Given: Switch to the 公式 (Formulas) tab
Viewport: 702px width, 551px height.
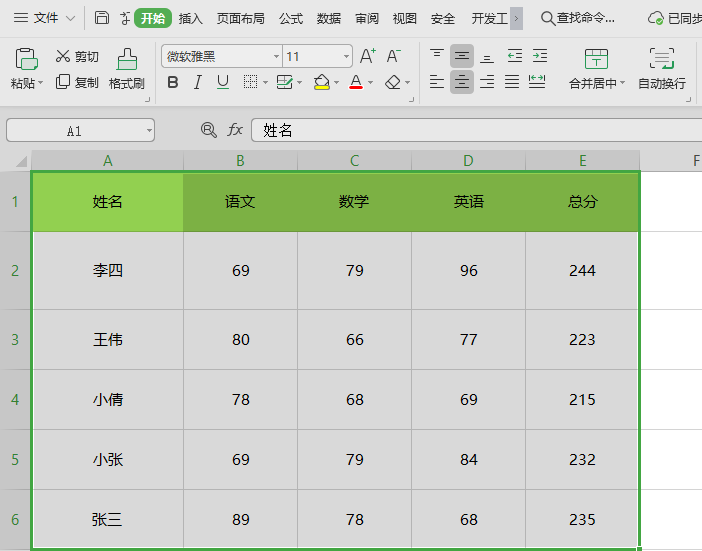Looking at the screenshot, I should coord(291,18).
